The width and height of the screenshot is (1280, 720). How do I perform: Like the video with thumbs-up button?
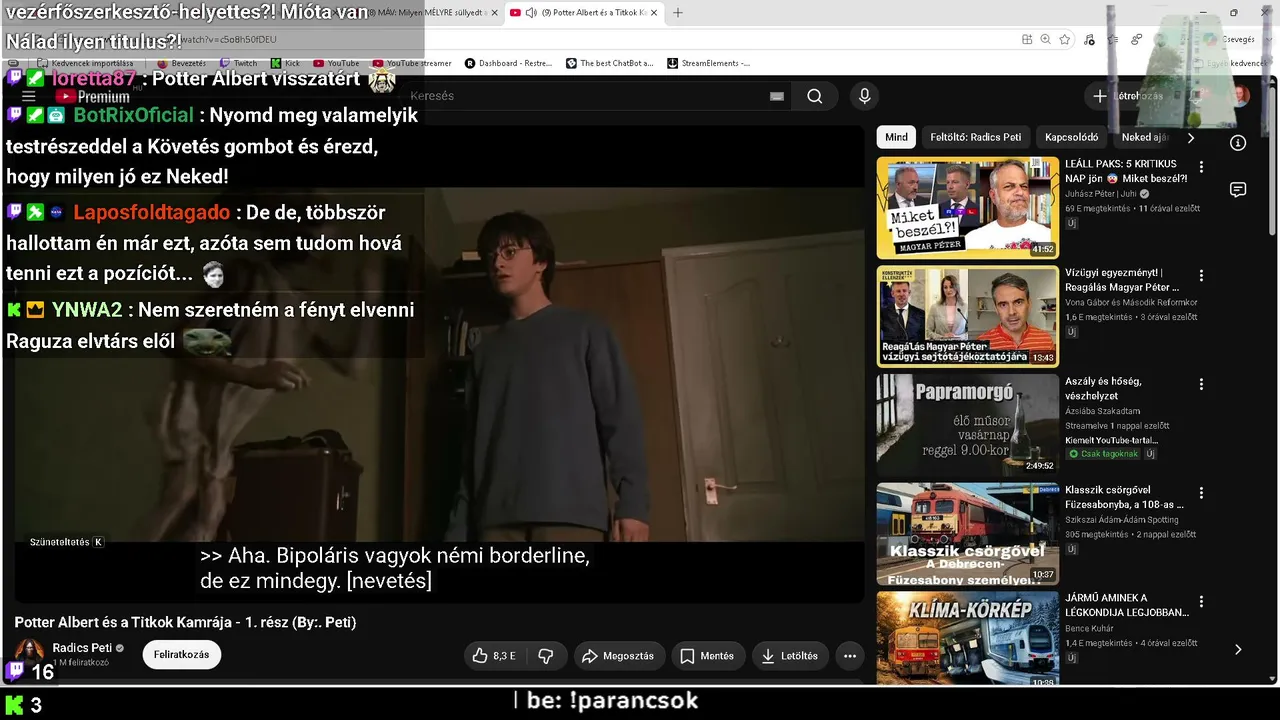tap(494, 656)
